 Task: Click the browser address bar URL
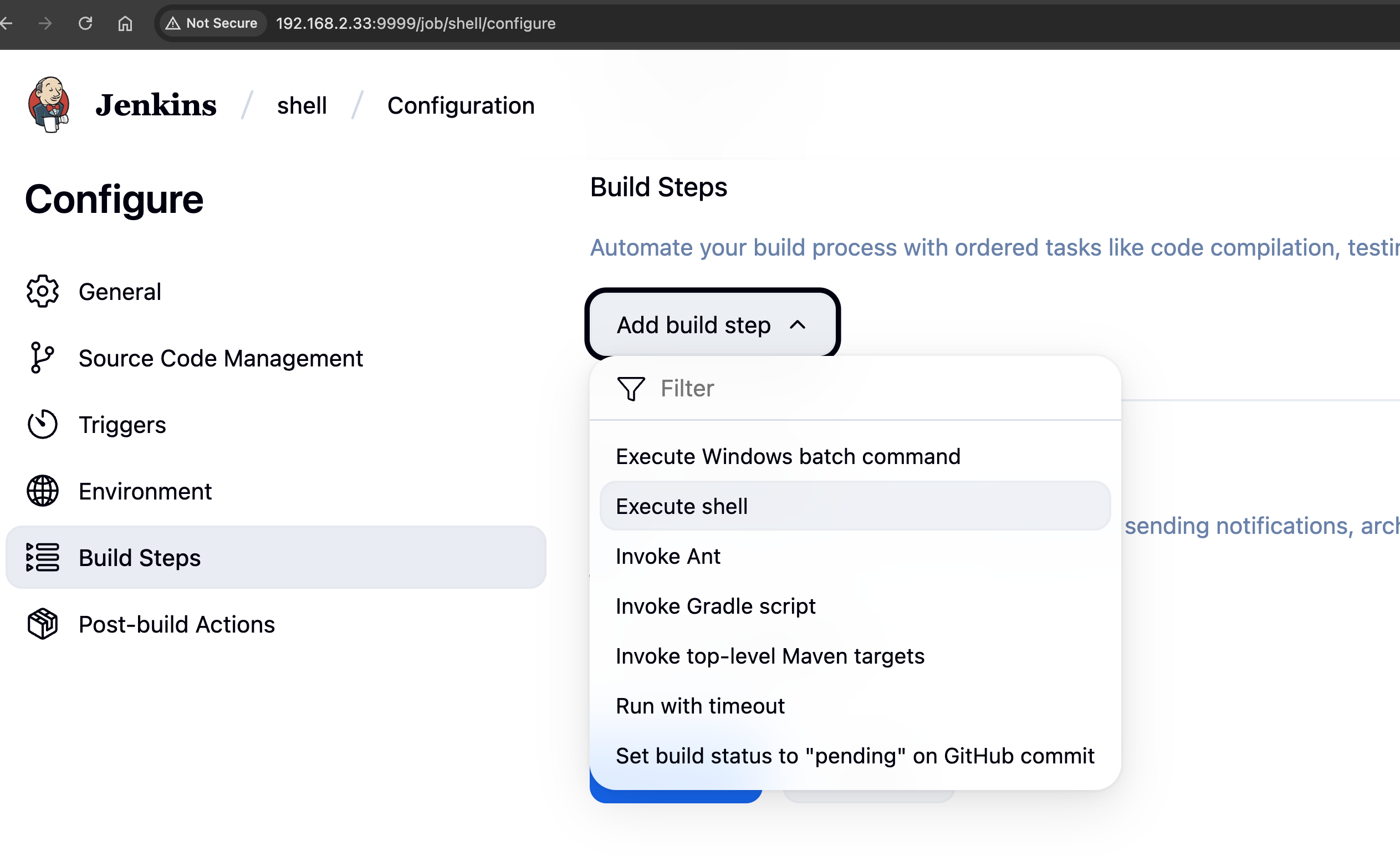[415, 23]
